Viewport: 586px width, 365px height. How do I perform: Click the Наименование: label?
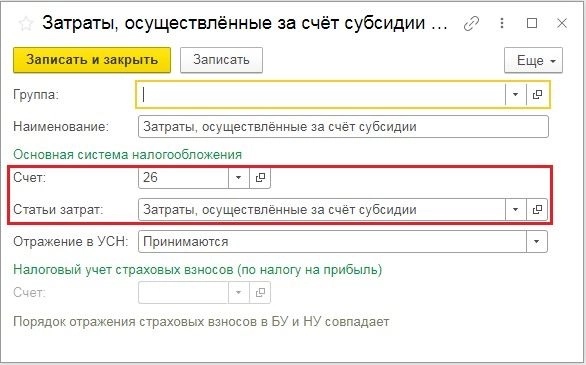[61, 127]
